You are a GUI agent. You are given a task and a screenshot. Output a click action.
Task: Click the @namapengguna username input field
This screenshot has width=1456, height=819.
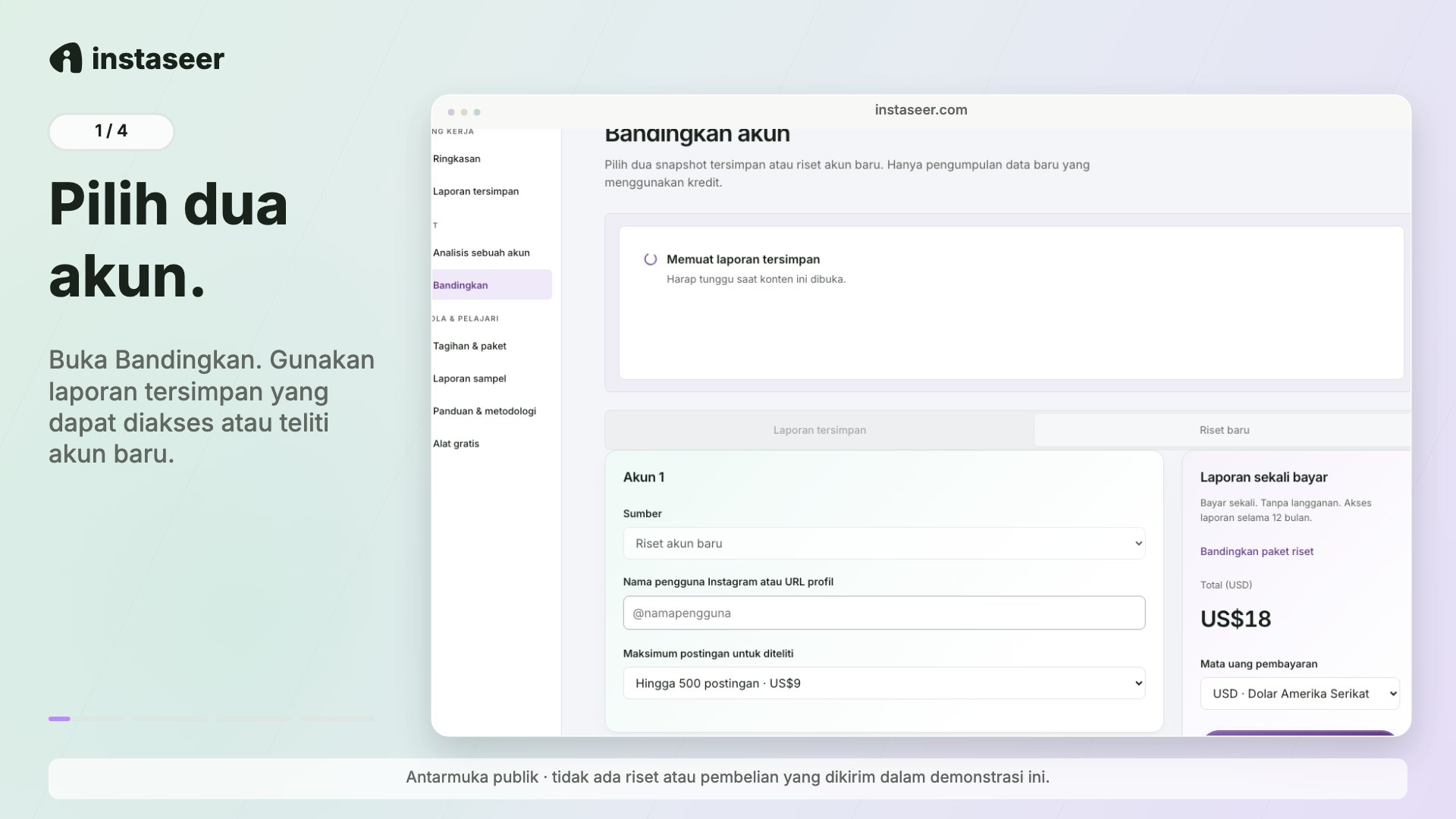point(884,613)
